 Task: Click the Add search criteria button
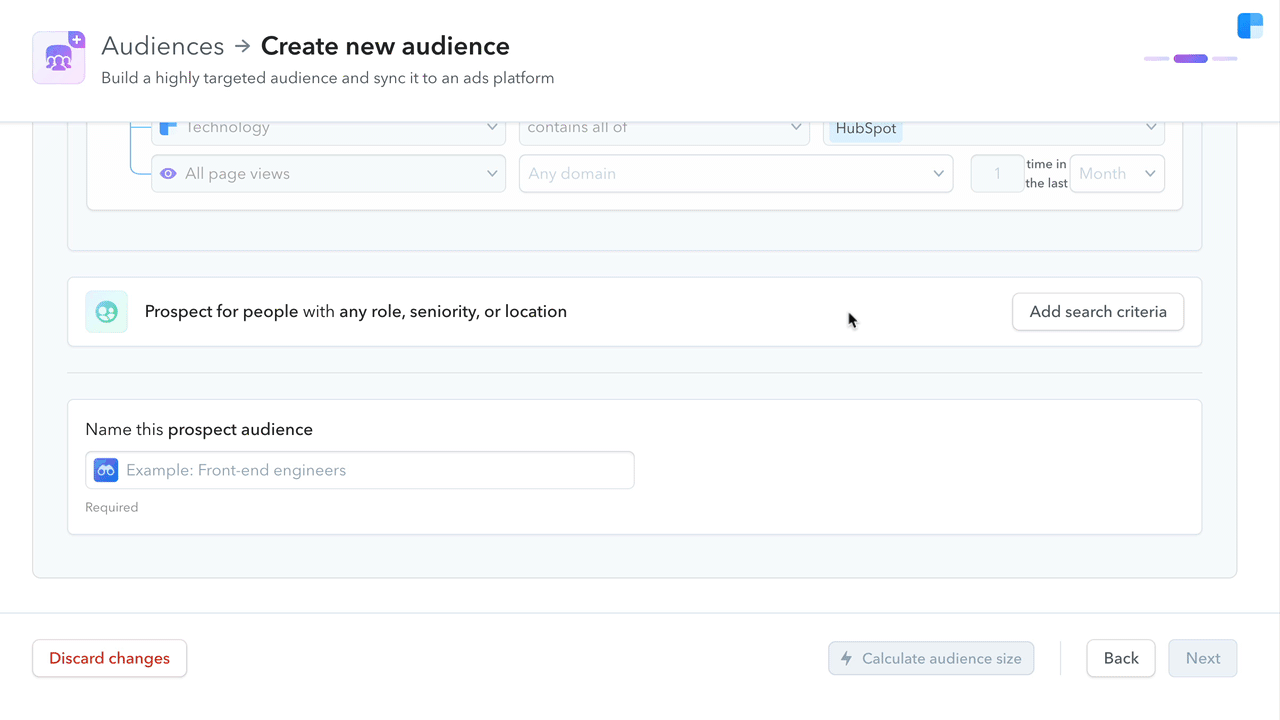tap(1098, 311)
